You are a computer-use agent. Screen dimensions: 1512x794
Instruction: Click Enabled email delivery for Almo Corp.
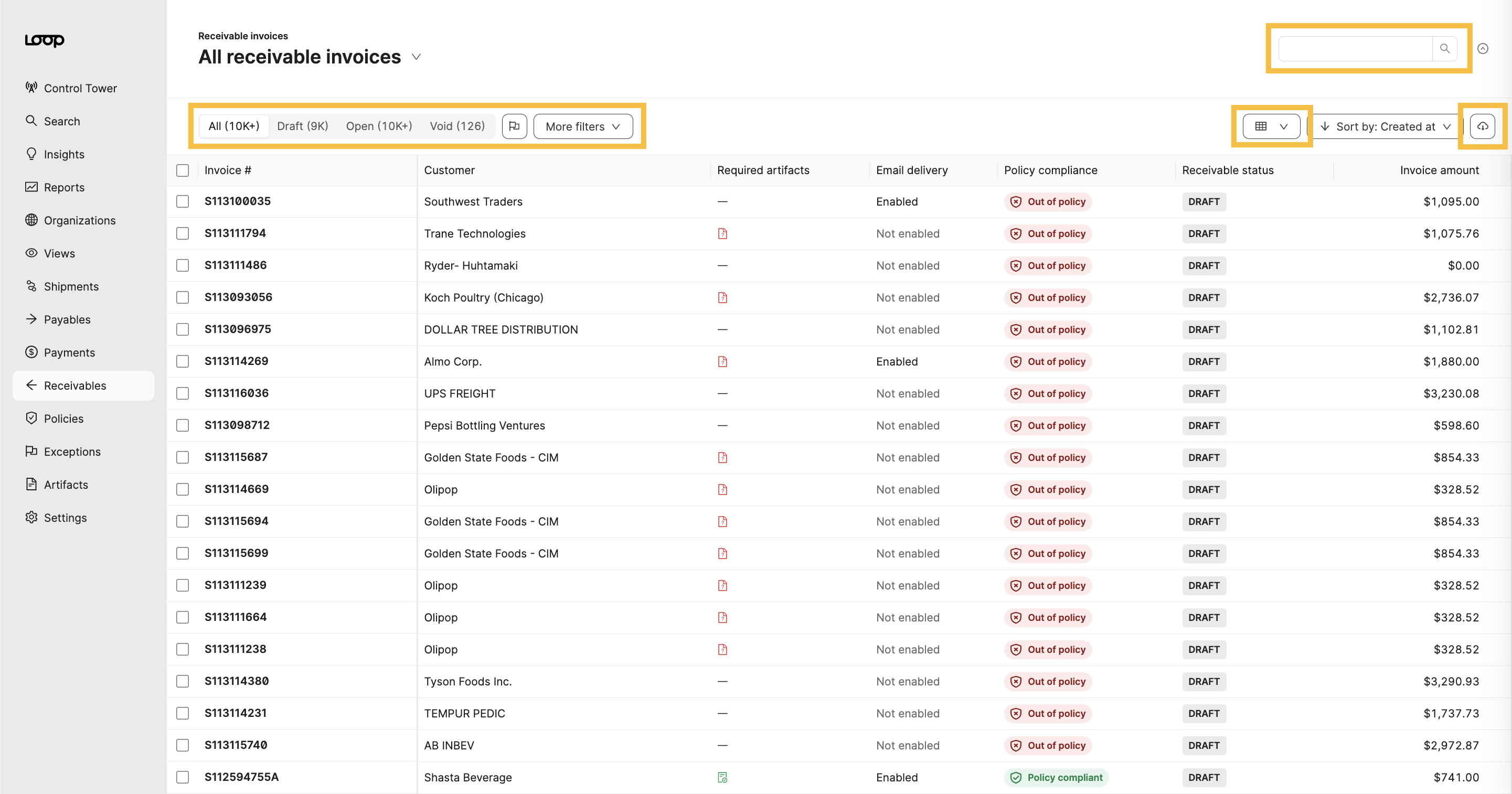(x=896, y=361)
